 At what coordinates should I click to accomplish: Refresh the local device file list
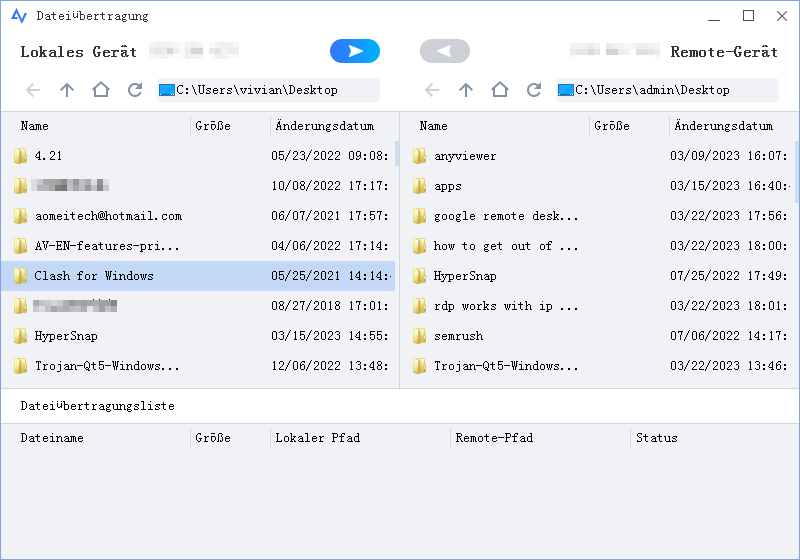(134, 90)
